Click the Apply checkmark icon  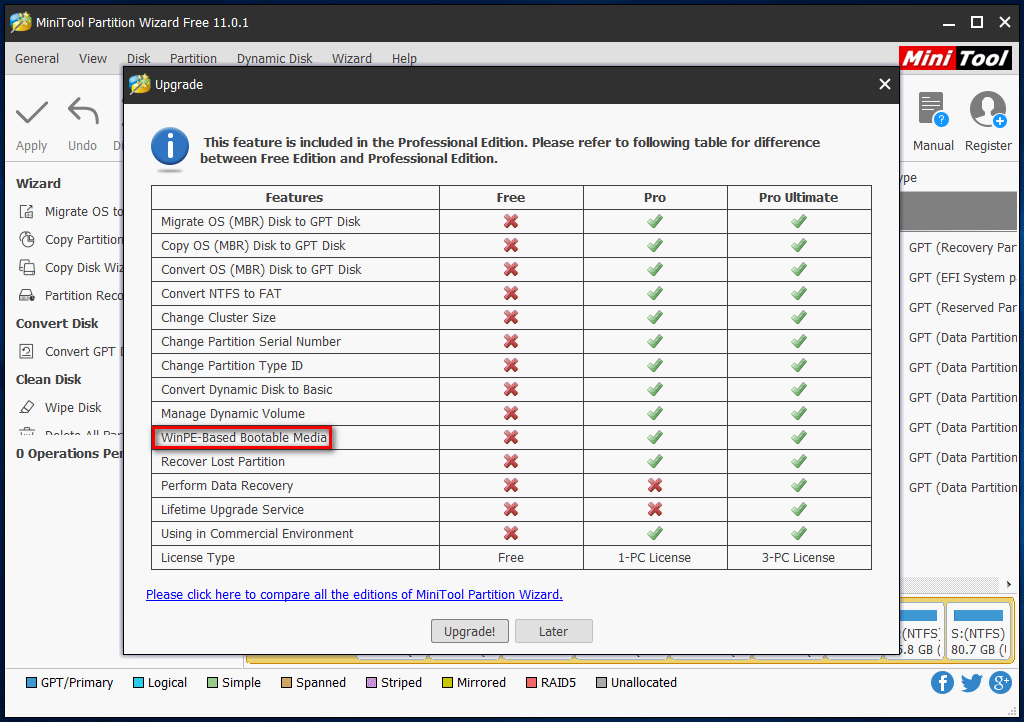coord(32,112)
